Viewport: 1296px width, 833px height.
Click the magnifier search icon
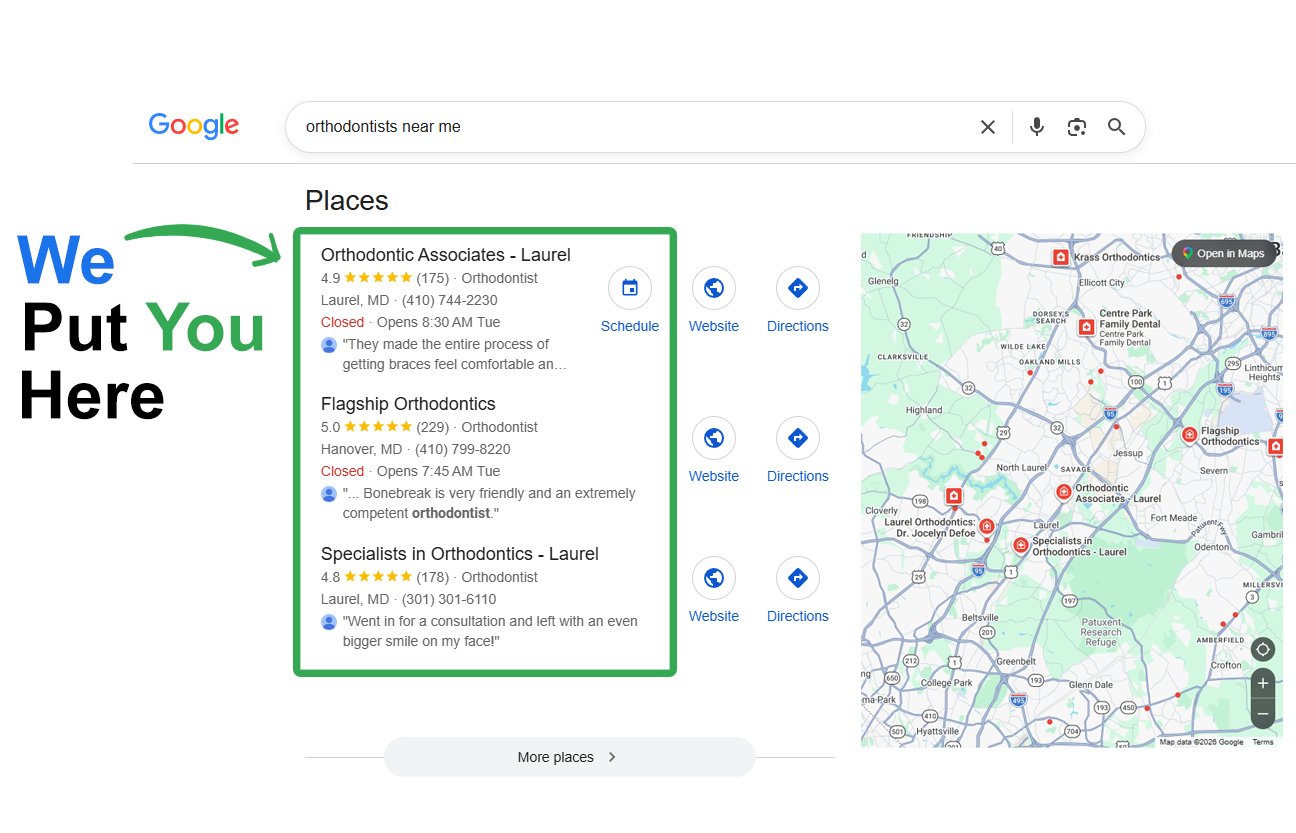click(x=1117, y=127)
